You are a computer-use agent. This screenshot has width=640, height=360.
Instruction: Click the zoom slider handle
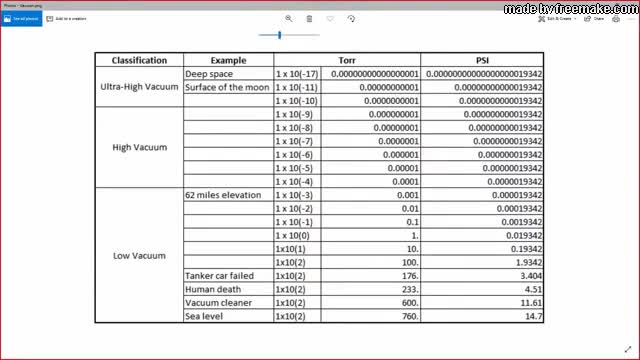tap(280, 35)
